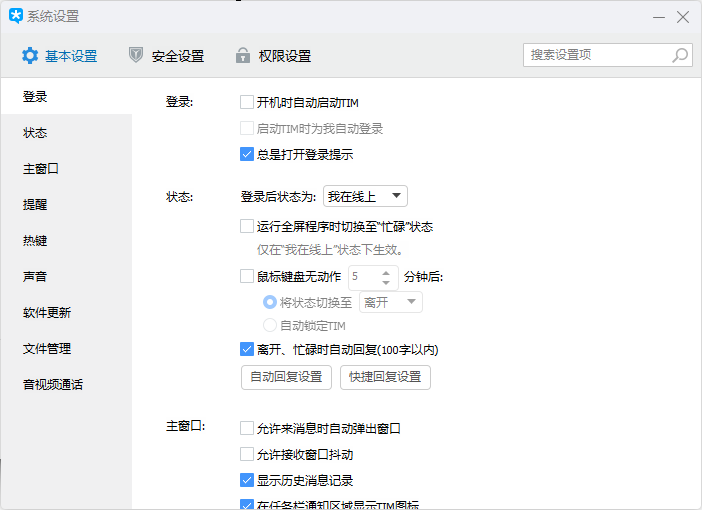Open the 我在线上 status dropdown
Viewport: 702px width, 510px height.
pos(365,196)
